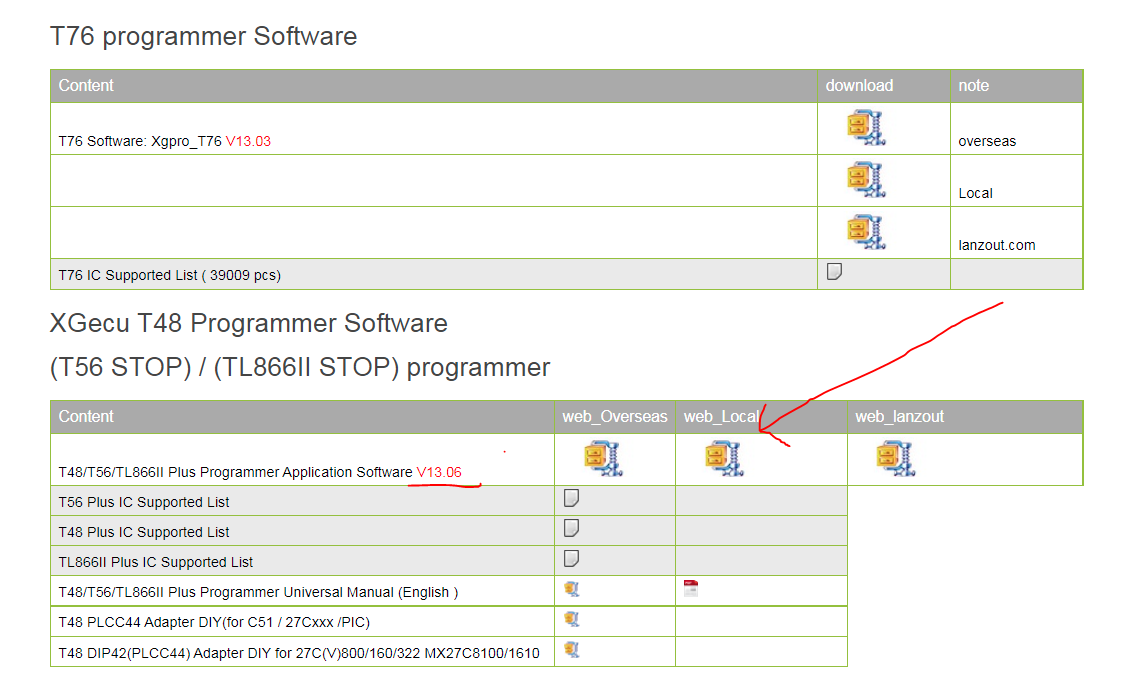Viewport: 1142px width, 682px height.
Task: Download T48 DIP42(PLCC44) Adapter DIY archive icon
Action: click(x=572, y=649)
